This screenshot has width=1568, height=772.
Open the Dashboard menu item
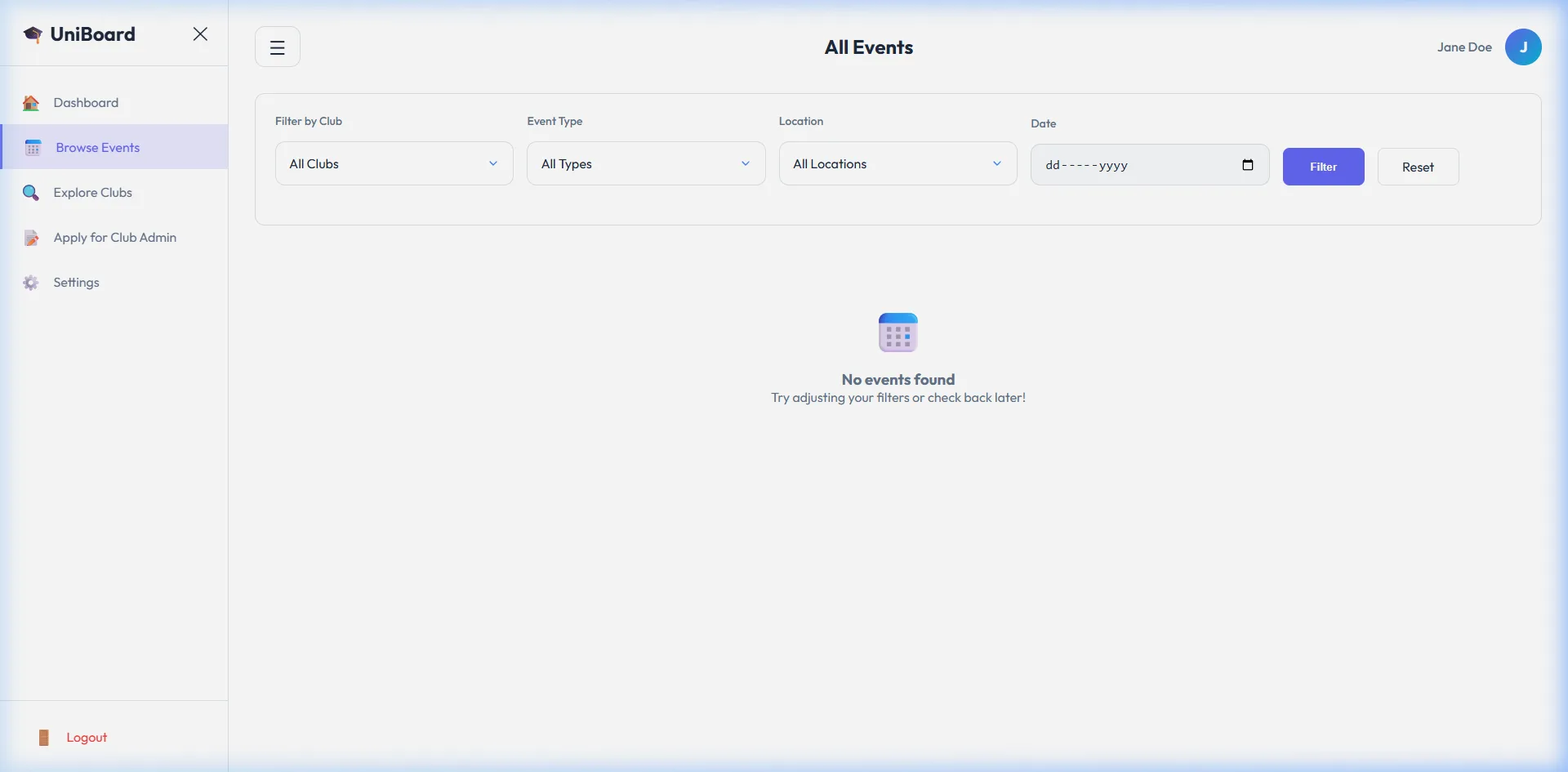(x=114, y=102)
